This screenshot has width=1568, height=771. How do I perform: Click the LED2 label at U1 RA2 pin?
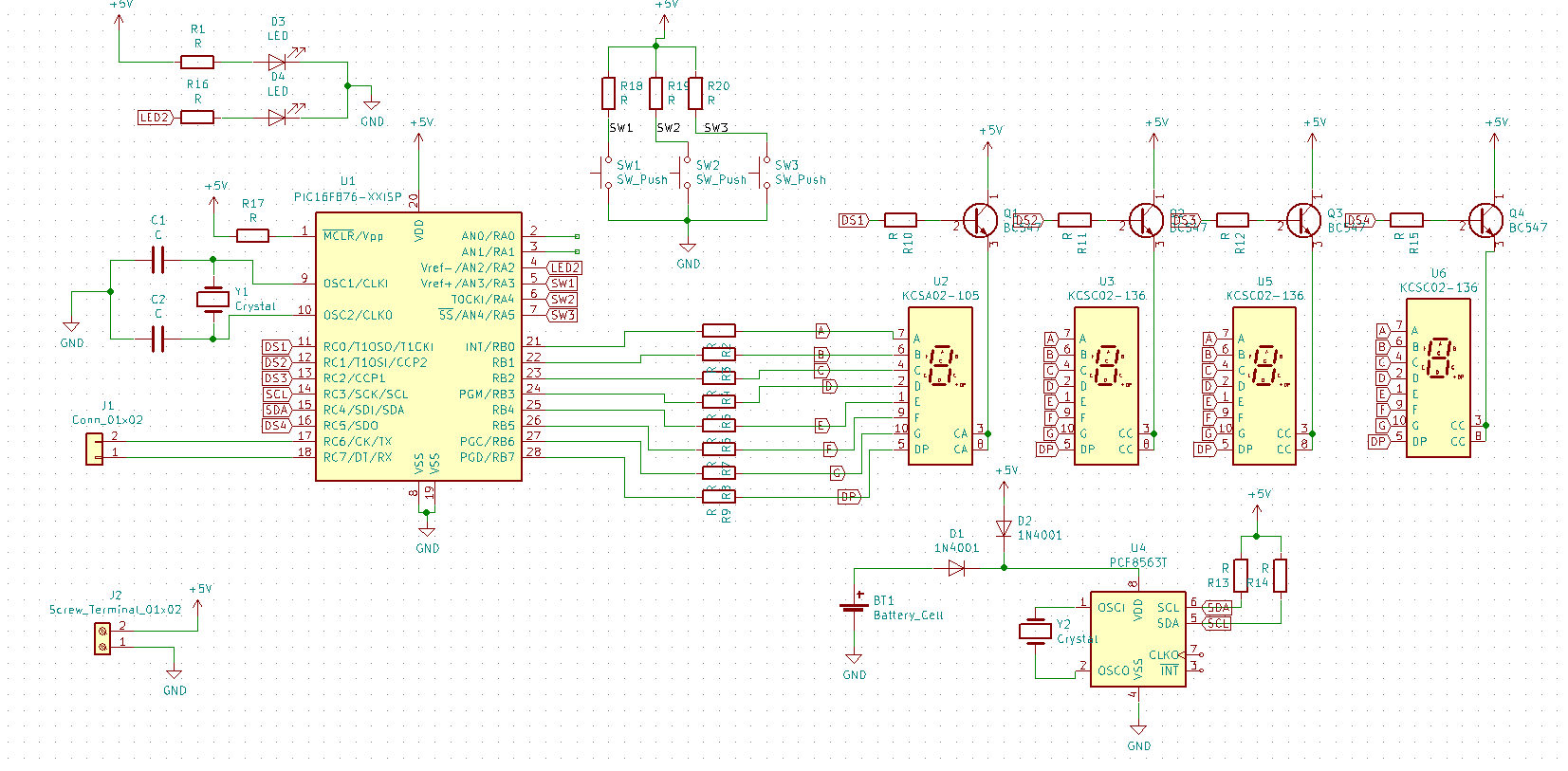pos(565,267)
